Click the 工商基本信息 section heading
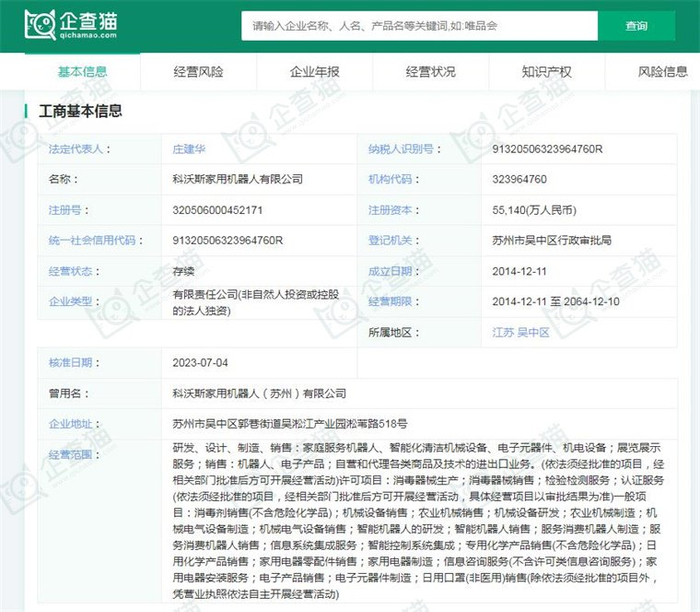The height and width of the screenshot is (612, 700). point(80,111)
